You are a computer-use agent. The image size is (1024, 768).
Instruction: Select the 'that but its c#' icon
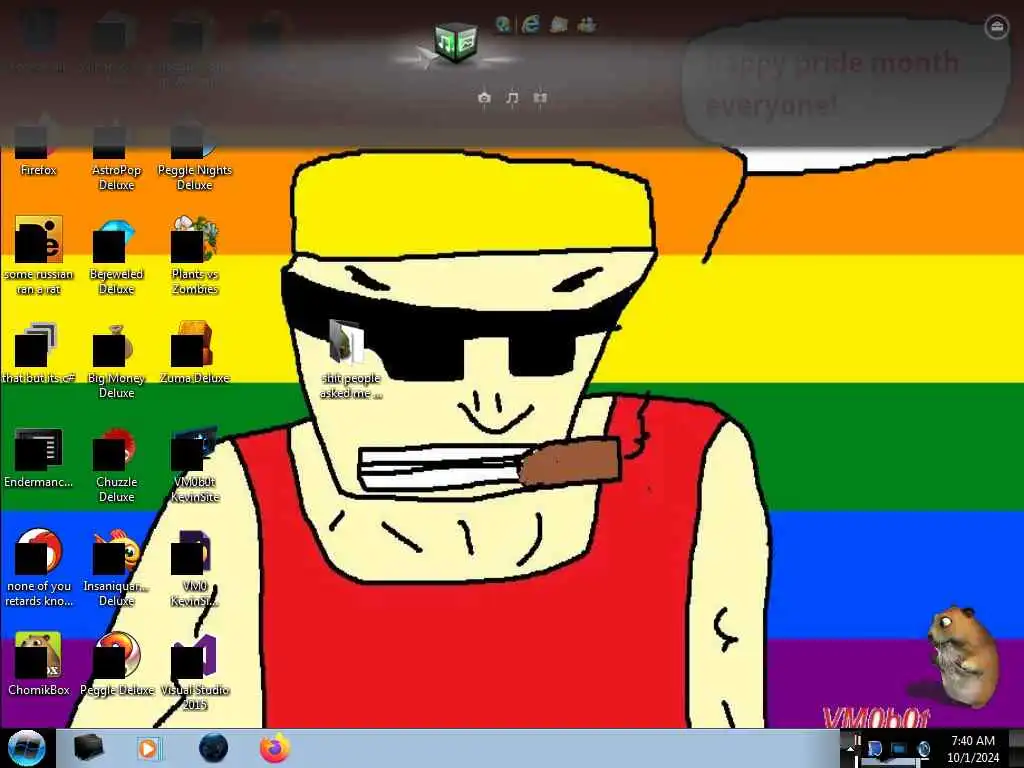(38, 353)
